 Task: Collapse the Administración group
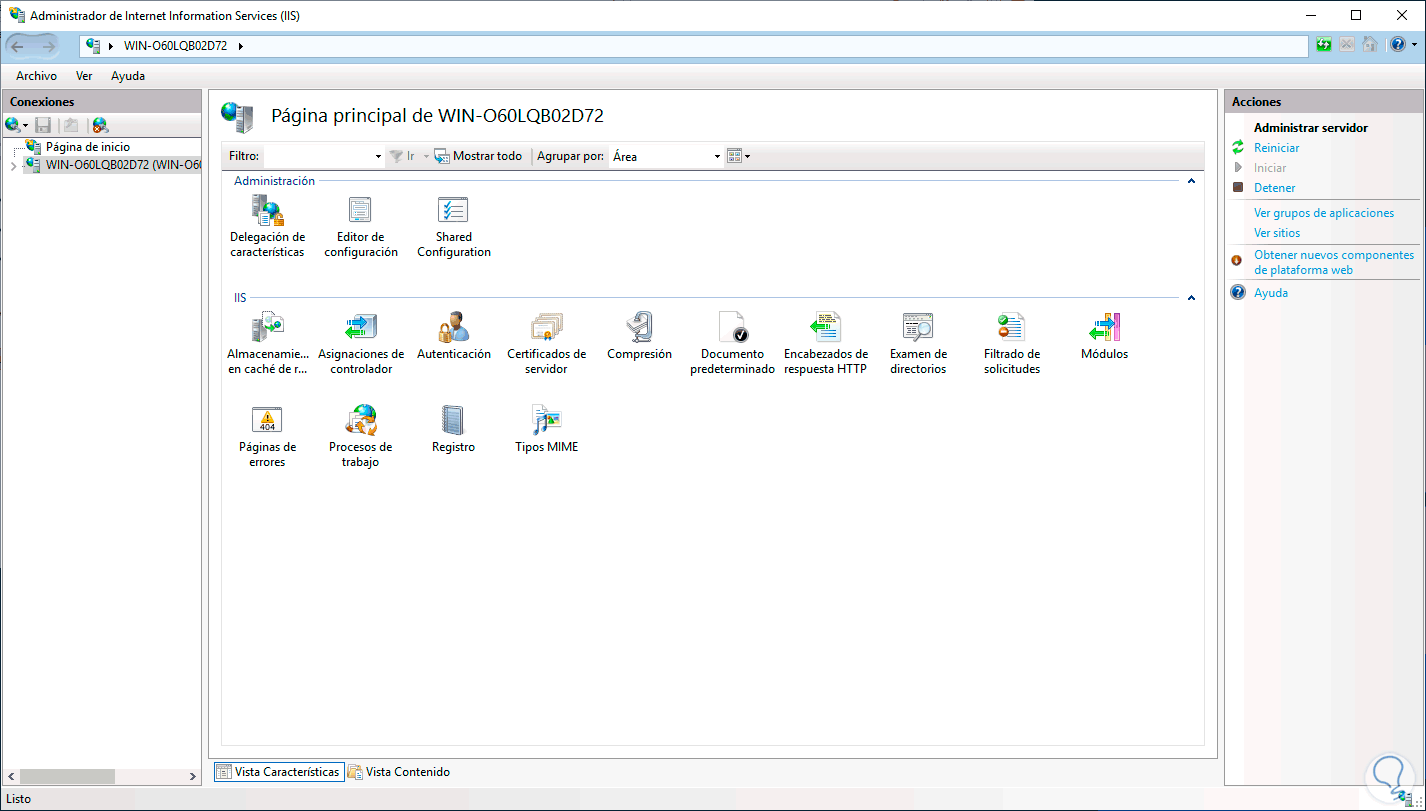pyautogui.click(x=1191, y=181)
